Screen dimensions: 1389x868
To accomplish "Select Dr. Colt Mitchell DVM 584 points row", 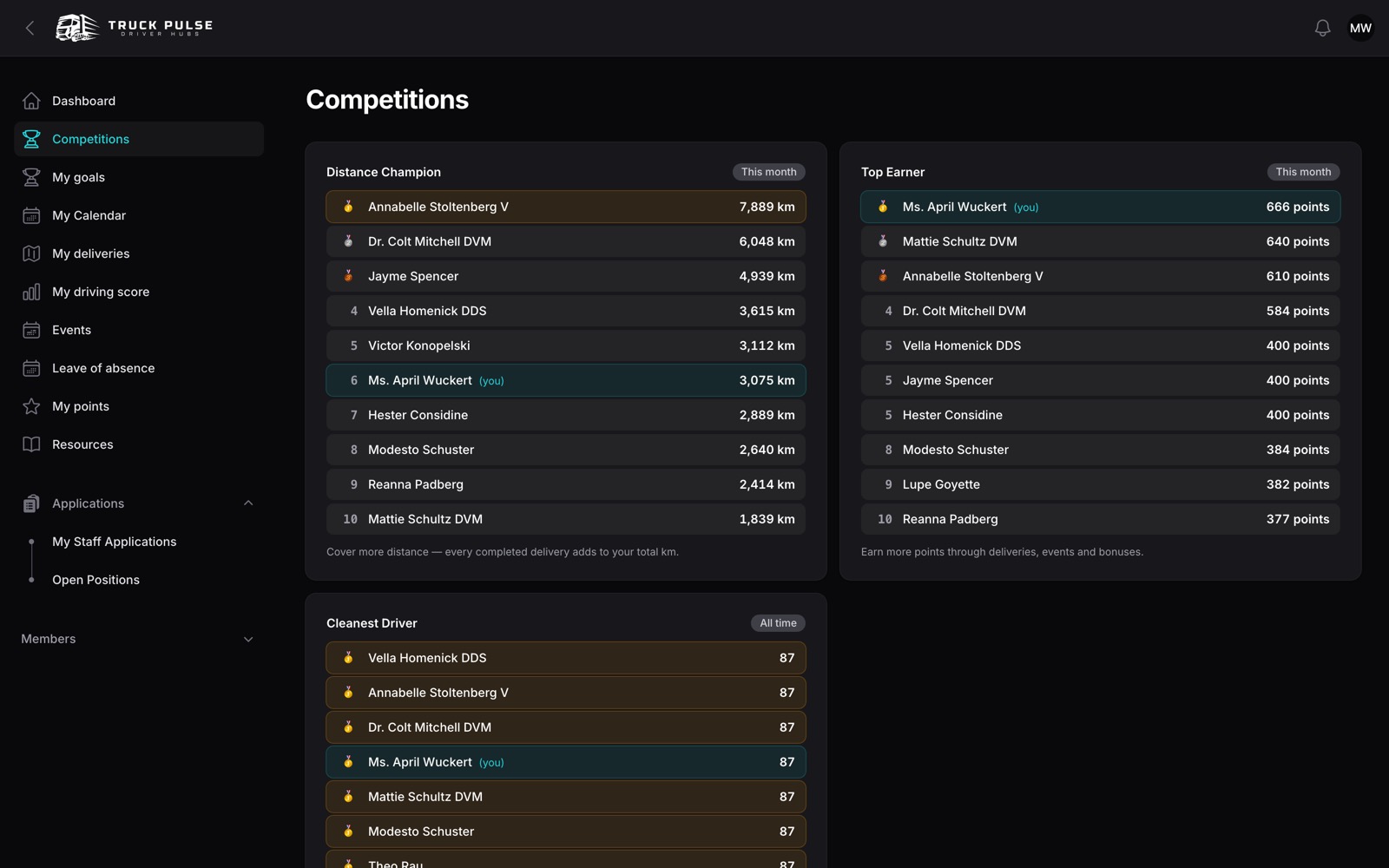I will coord(1101,311).
